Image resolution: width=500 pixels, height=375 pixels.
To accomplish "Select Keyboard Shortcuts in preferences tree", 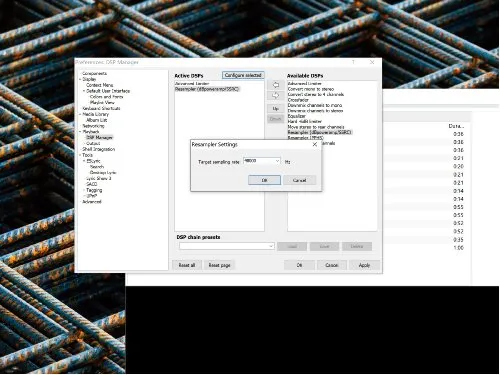I will tap(101, 108).
